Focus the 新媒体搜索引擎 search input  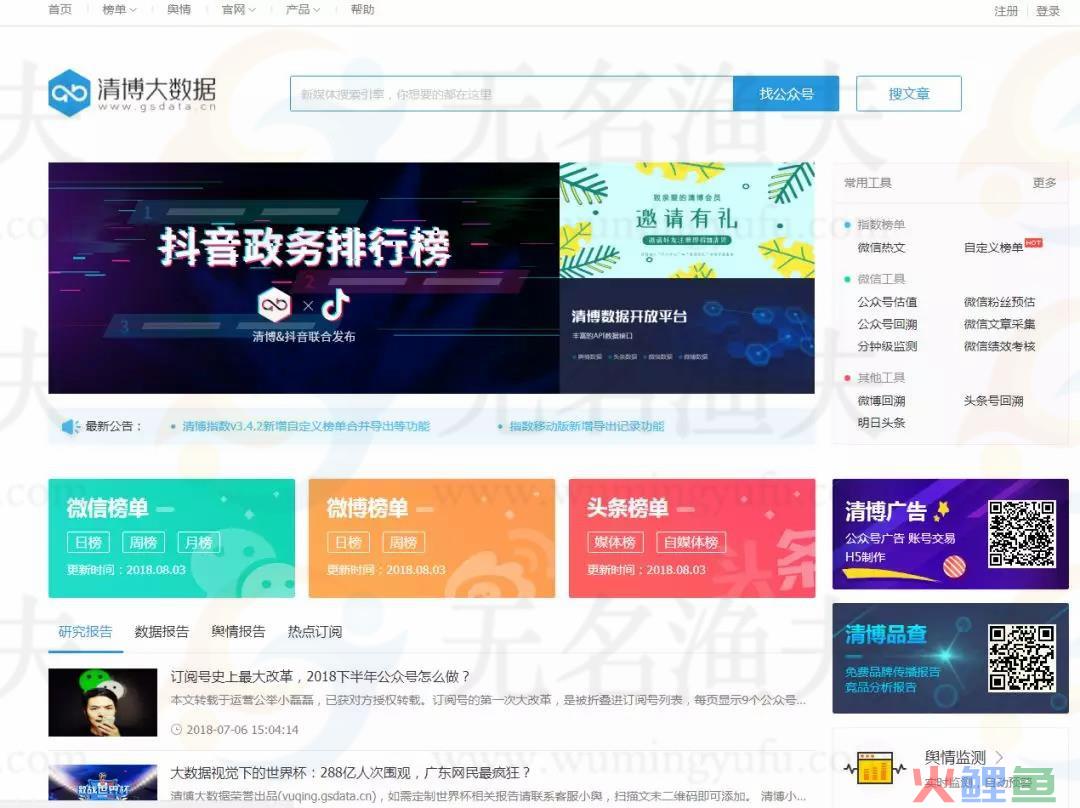coord(511,94)
